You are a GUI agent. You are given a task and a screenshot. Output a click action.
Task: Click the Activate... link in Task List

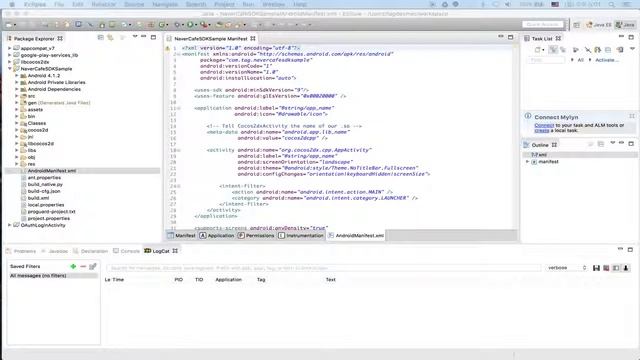pos(607,60)
